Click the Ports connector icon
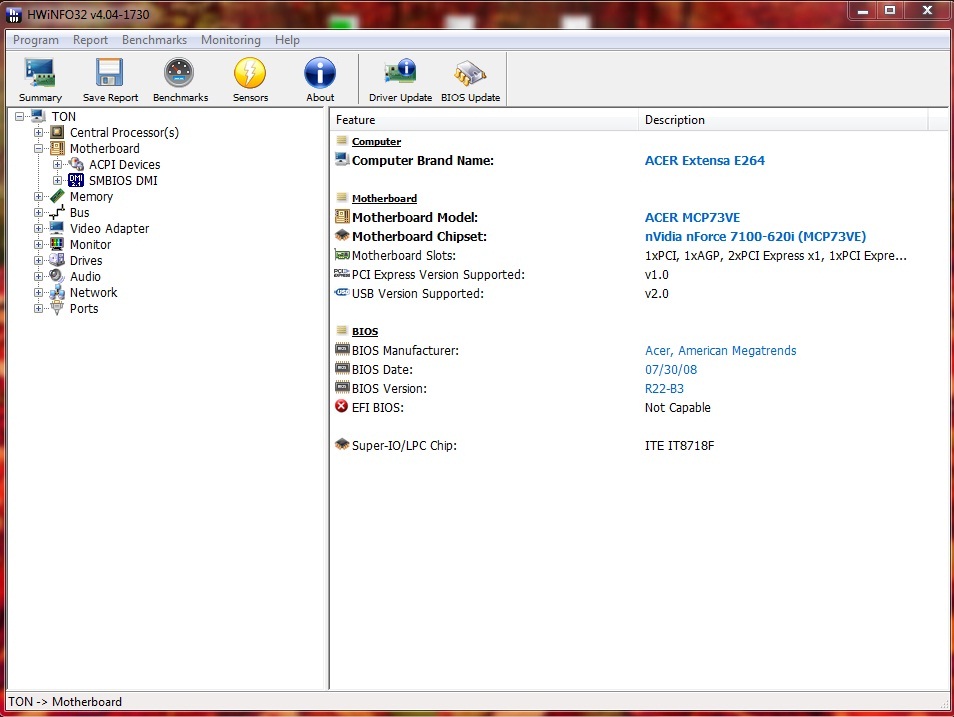 [57, 308]
